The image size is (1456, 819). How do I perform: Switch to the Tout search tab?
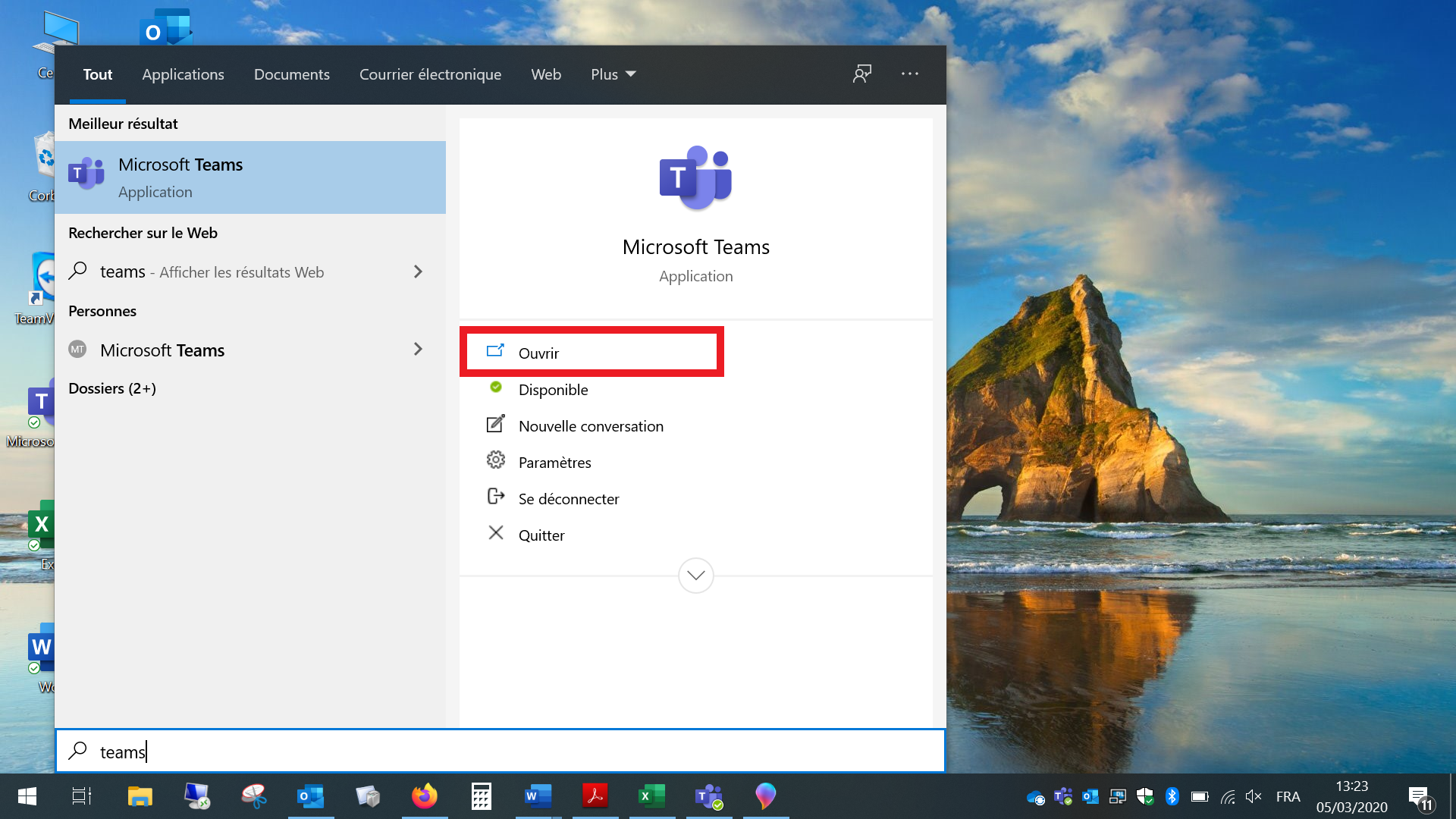tap(98, 74)
